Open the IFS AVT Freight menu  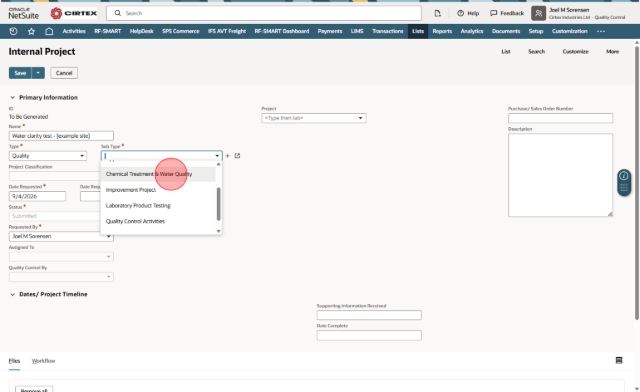click(227, 31)
